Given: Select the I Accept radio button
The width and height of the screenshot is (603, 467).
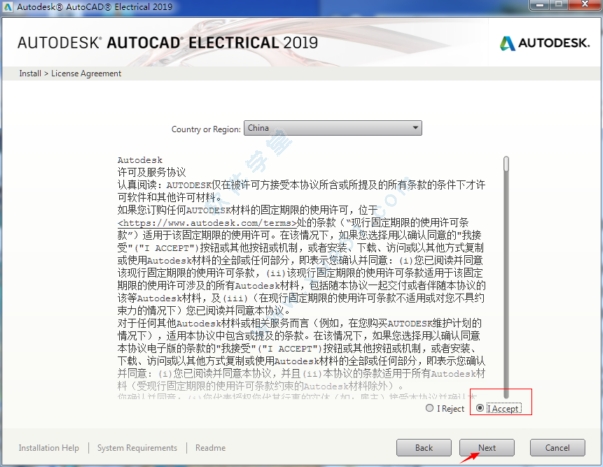Looking at the screenshot, I should (x=481, y=408).
